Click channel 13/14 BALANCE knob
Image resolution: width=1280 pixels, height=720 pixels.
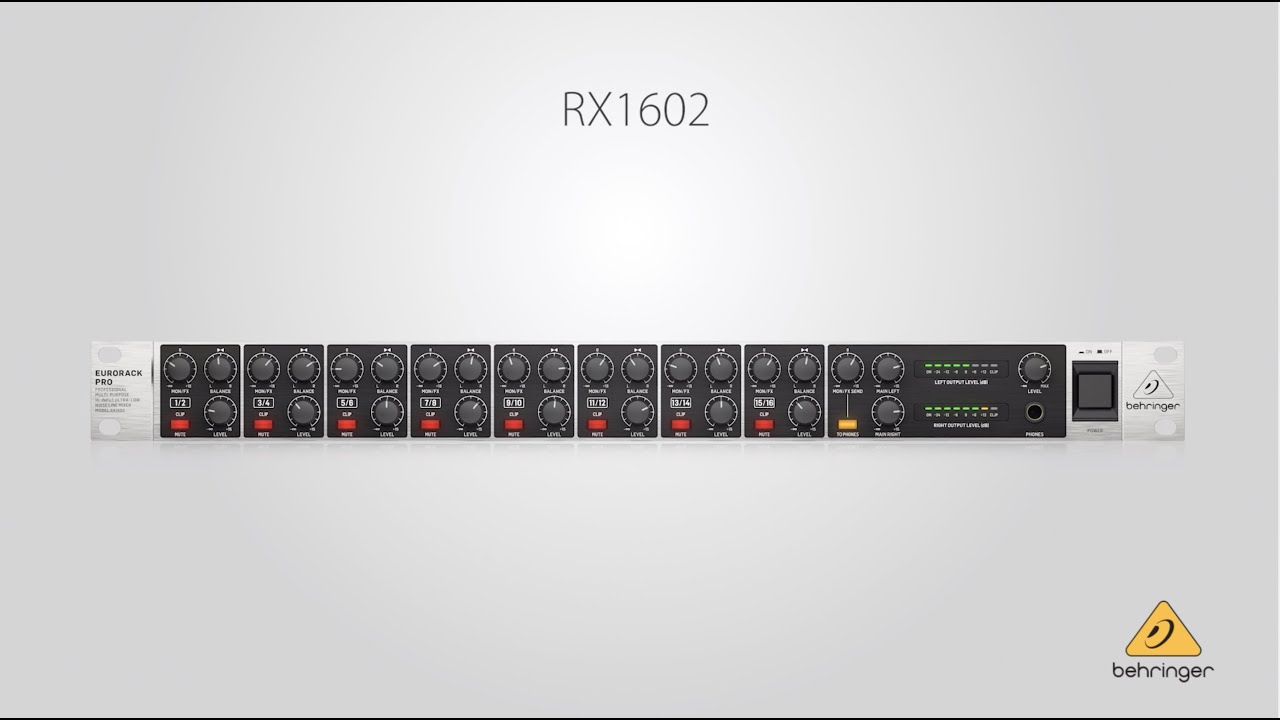[x=721, y=369]
